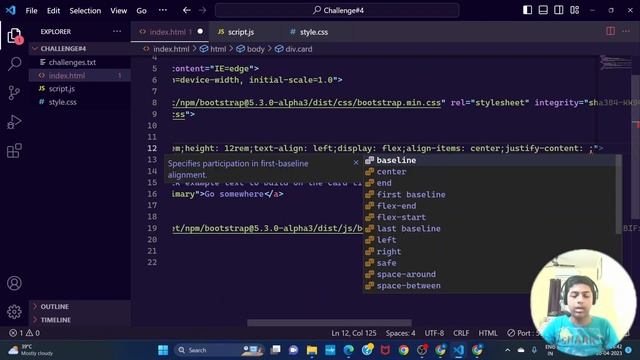Open Explorer Views and More Actions ellipsis
Image resolution: width=640 pixels, height=360 pixels.
tap(117, 31)
